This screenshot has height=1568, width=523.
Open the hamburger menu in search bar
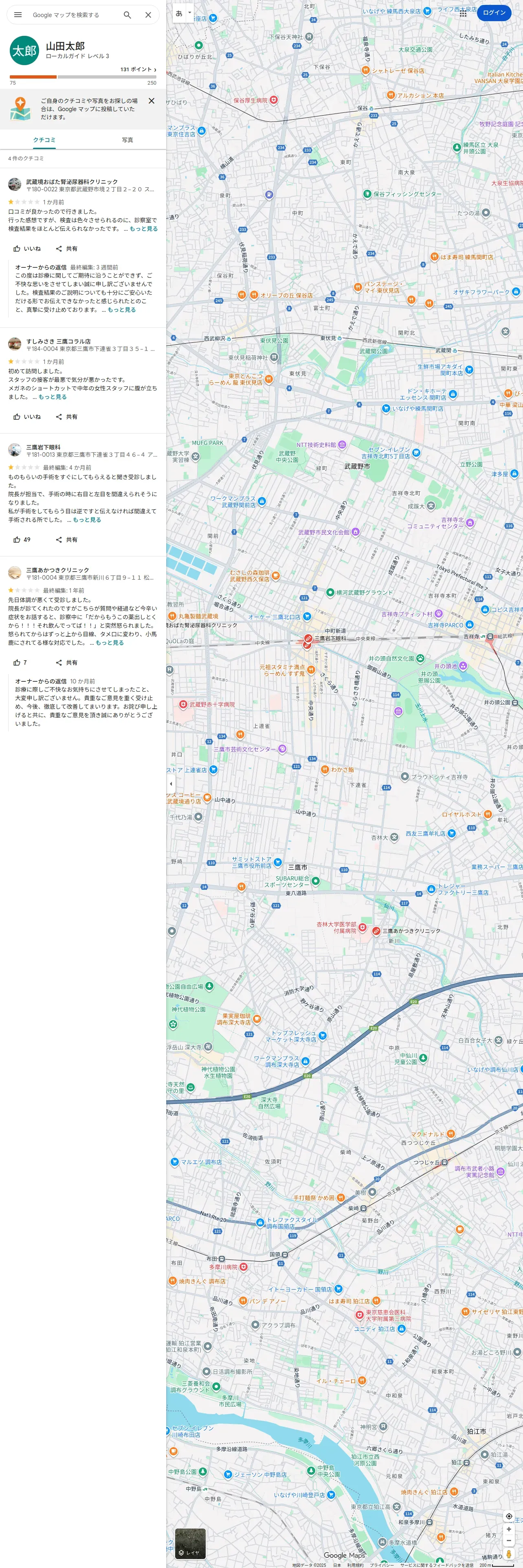tap(18, 15)
